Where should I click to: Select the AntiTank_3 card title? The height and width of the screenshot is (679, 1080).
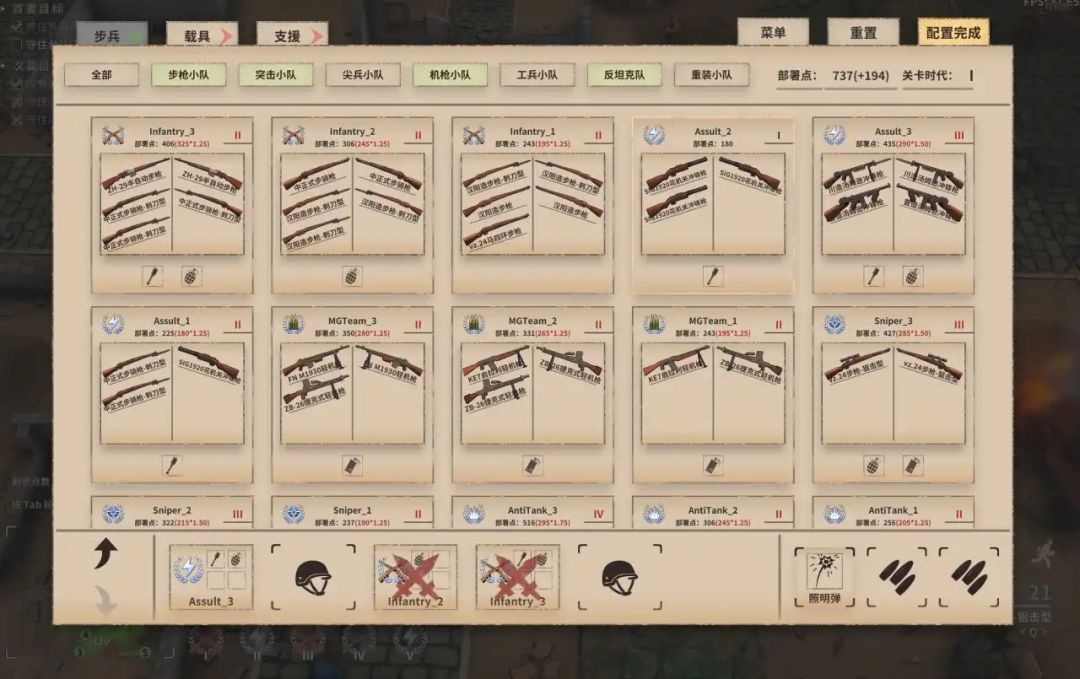532,510
